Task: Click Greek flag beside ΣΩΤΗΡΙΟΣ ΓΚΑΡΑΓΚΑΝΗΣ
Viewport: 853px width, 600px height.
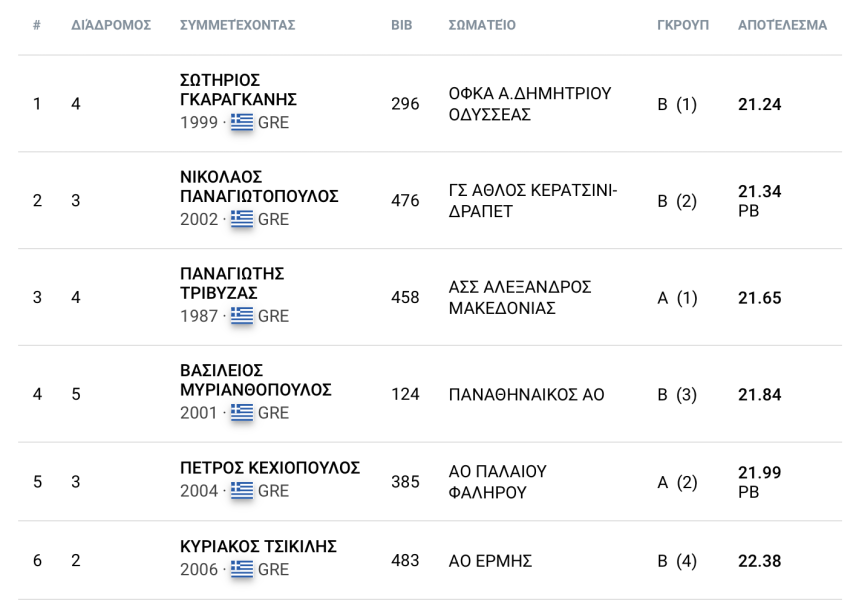Action: 241,122
